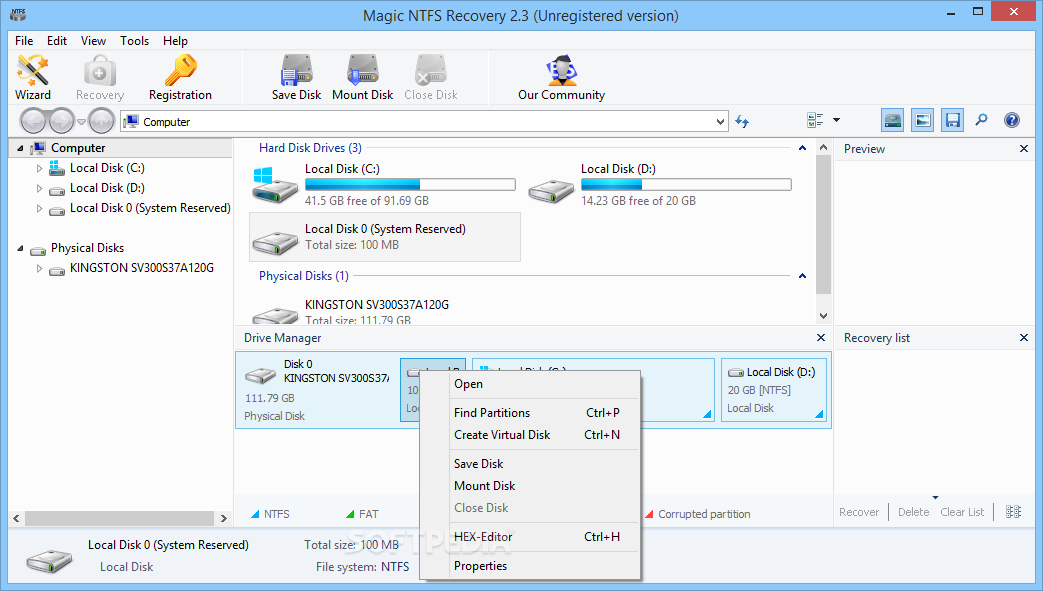Open the File menu
Screen dimensions: 1043x591
coord(24,41)
